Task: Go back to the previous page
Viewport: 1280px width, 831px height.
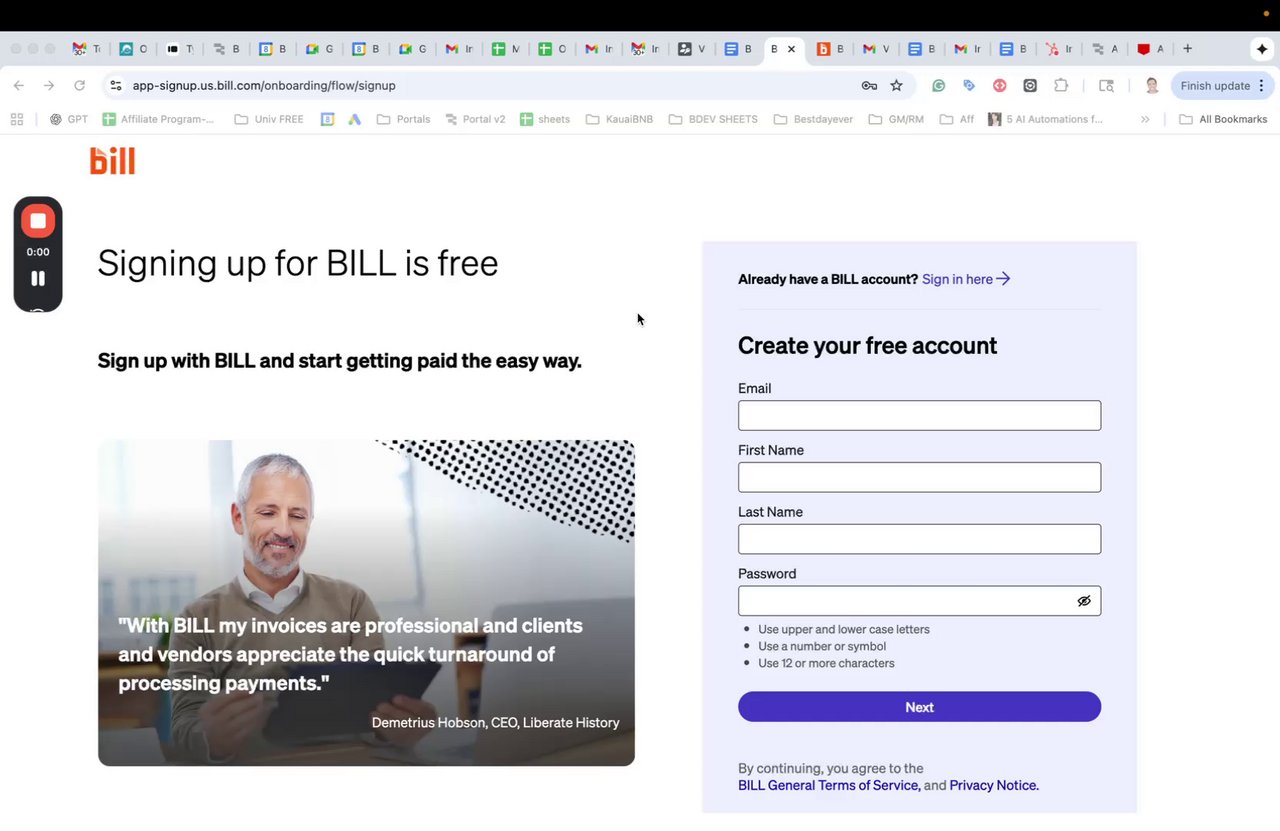Action: point(19,86)
